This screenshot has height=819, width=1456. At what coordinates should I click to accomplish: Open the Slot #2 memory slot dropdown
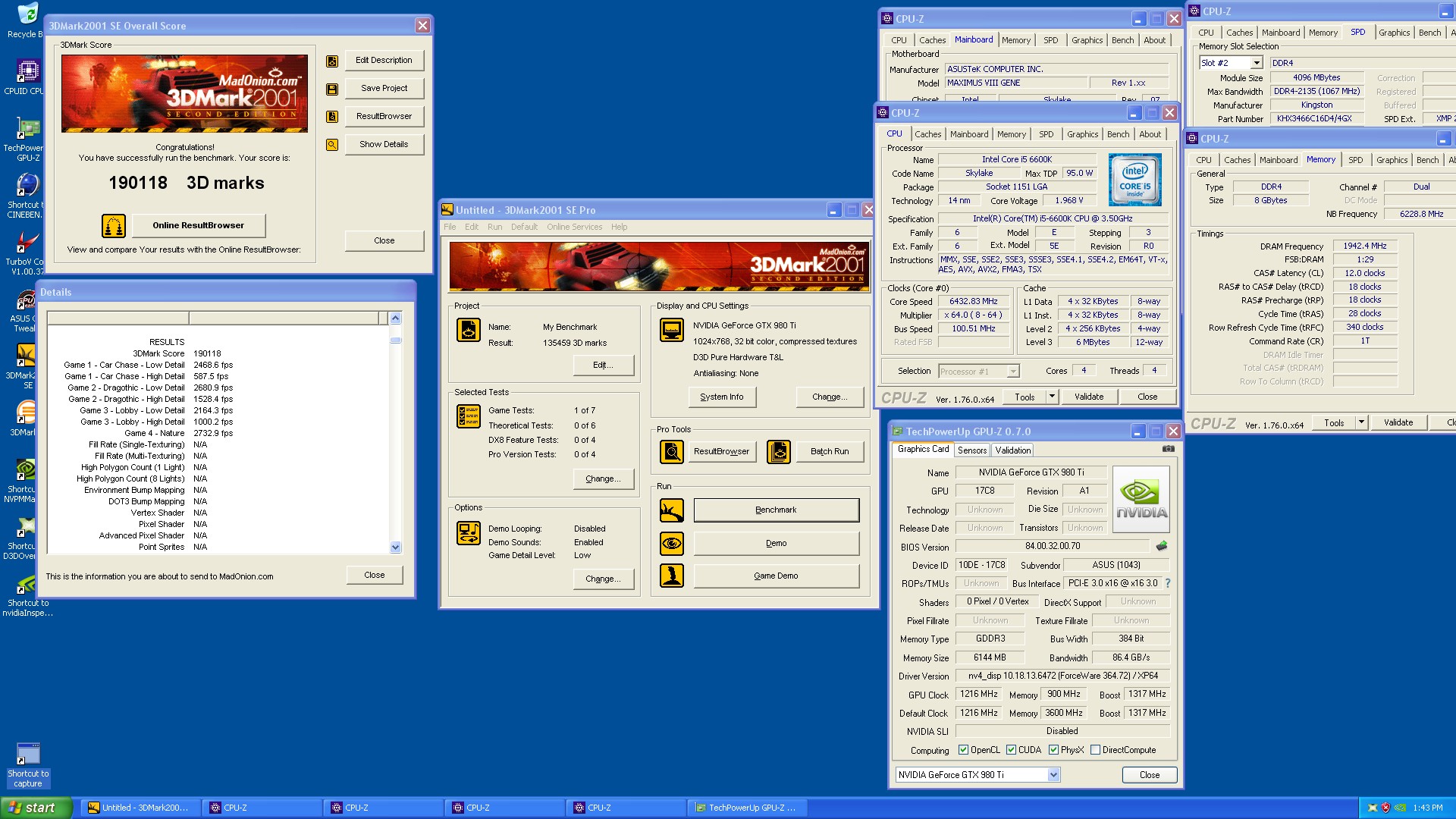tap(1257, 63)
